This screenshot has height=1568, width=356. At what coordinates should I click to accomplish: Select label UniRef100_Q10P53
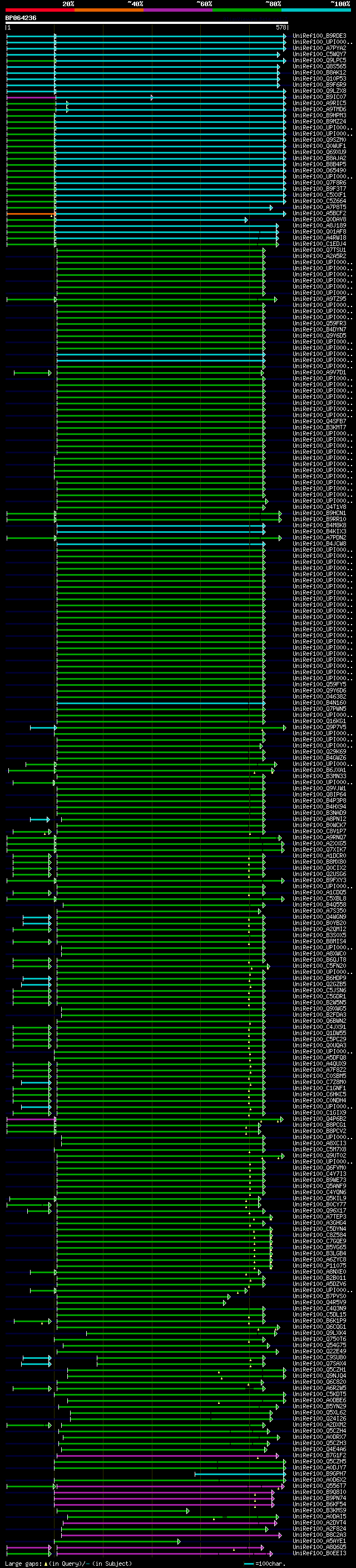tap(319, 78)
